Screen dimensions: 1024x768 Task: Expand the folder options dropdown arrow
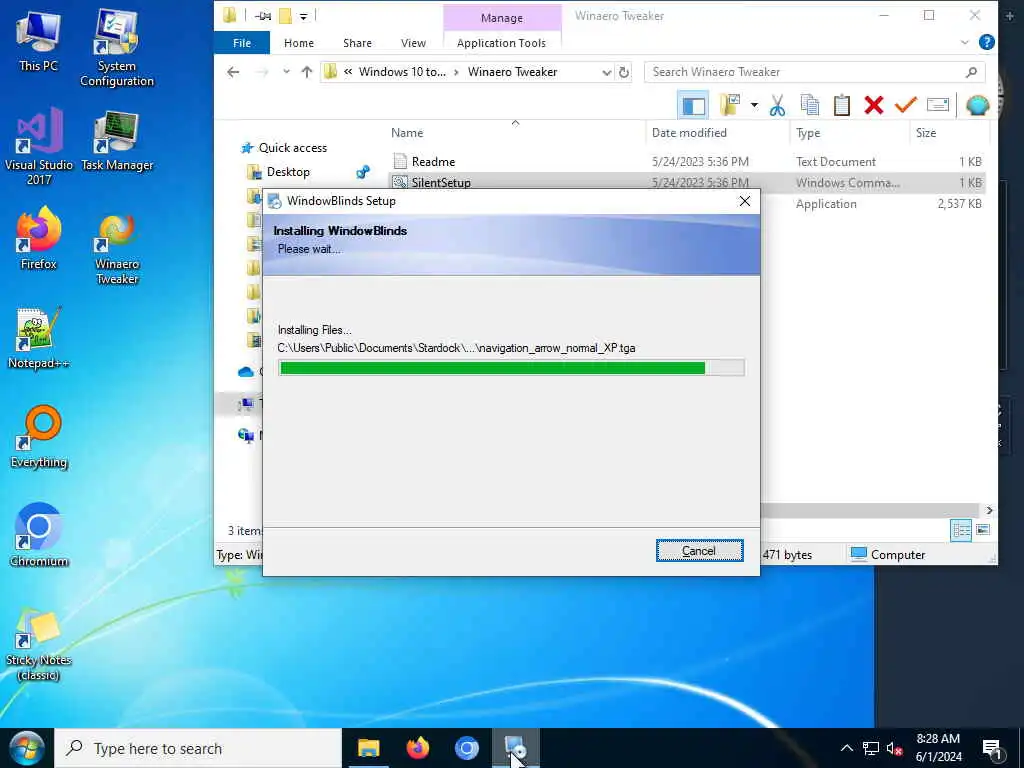pos(754,105)
